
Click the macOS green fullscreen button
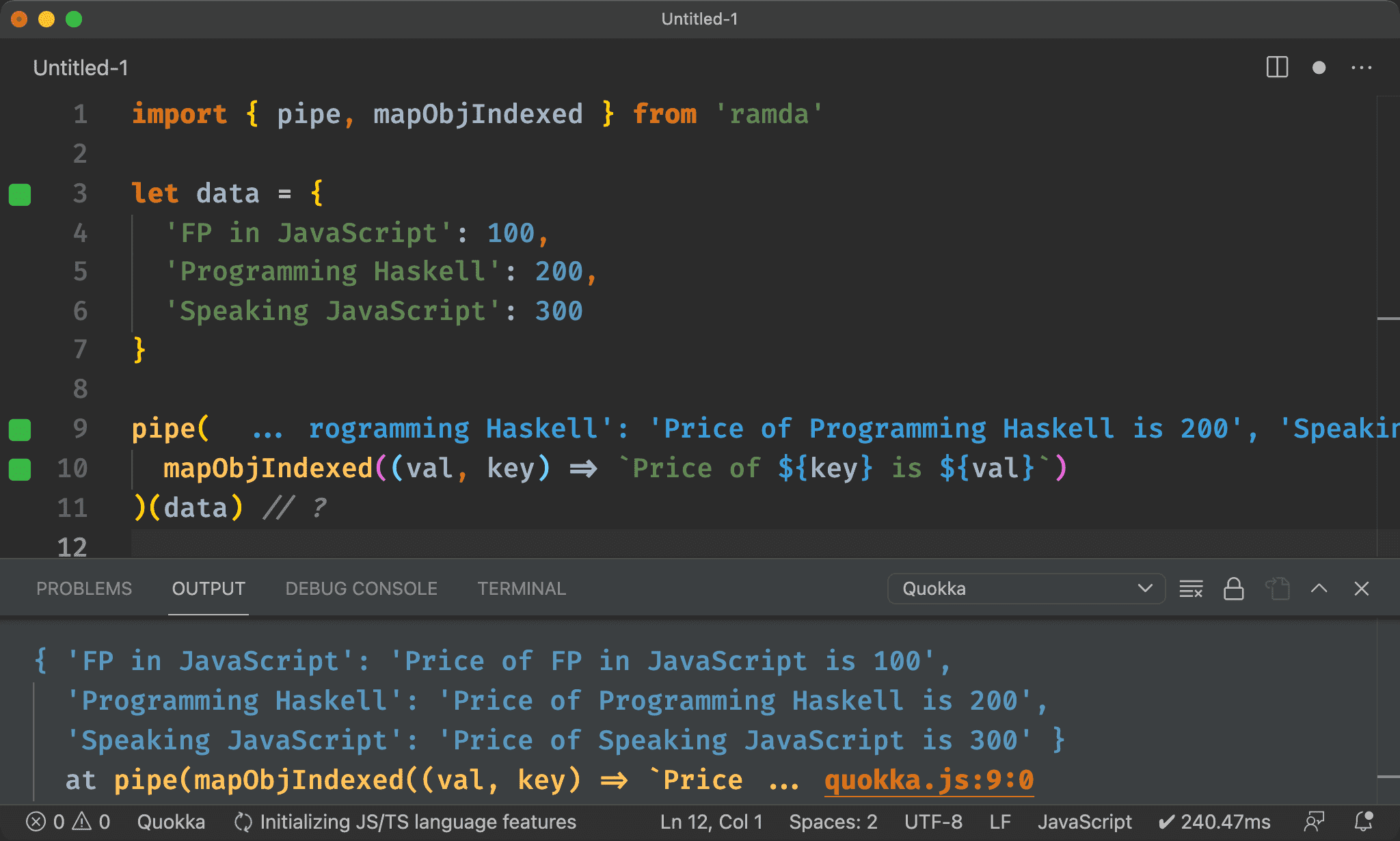74,19
